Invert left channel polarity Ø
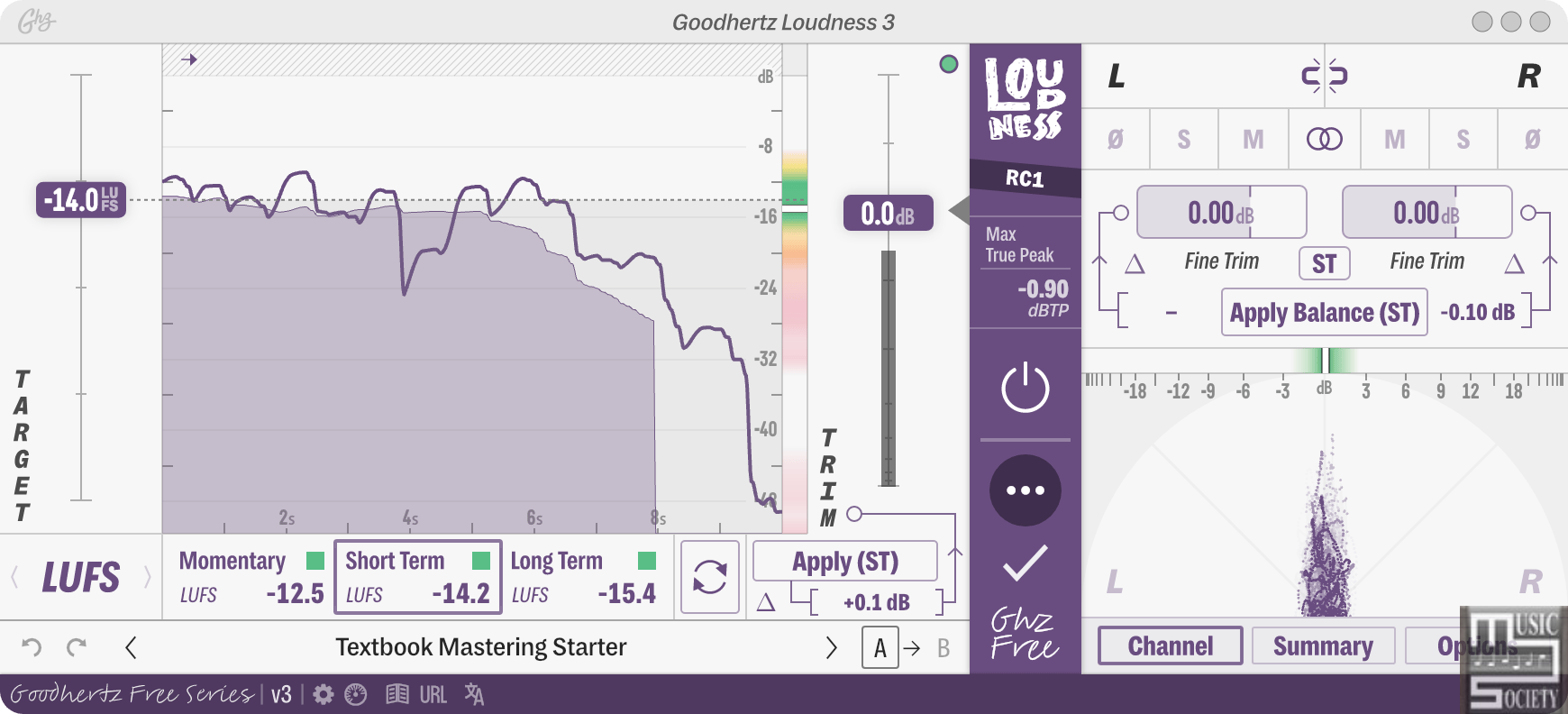This screenshot has height=714, width=1568. [x=1116, y=139]
